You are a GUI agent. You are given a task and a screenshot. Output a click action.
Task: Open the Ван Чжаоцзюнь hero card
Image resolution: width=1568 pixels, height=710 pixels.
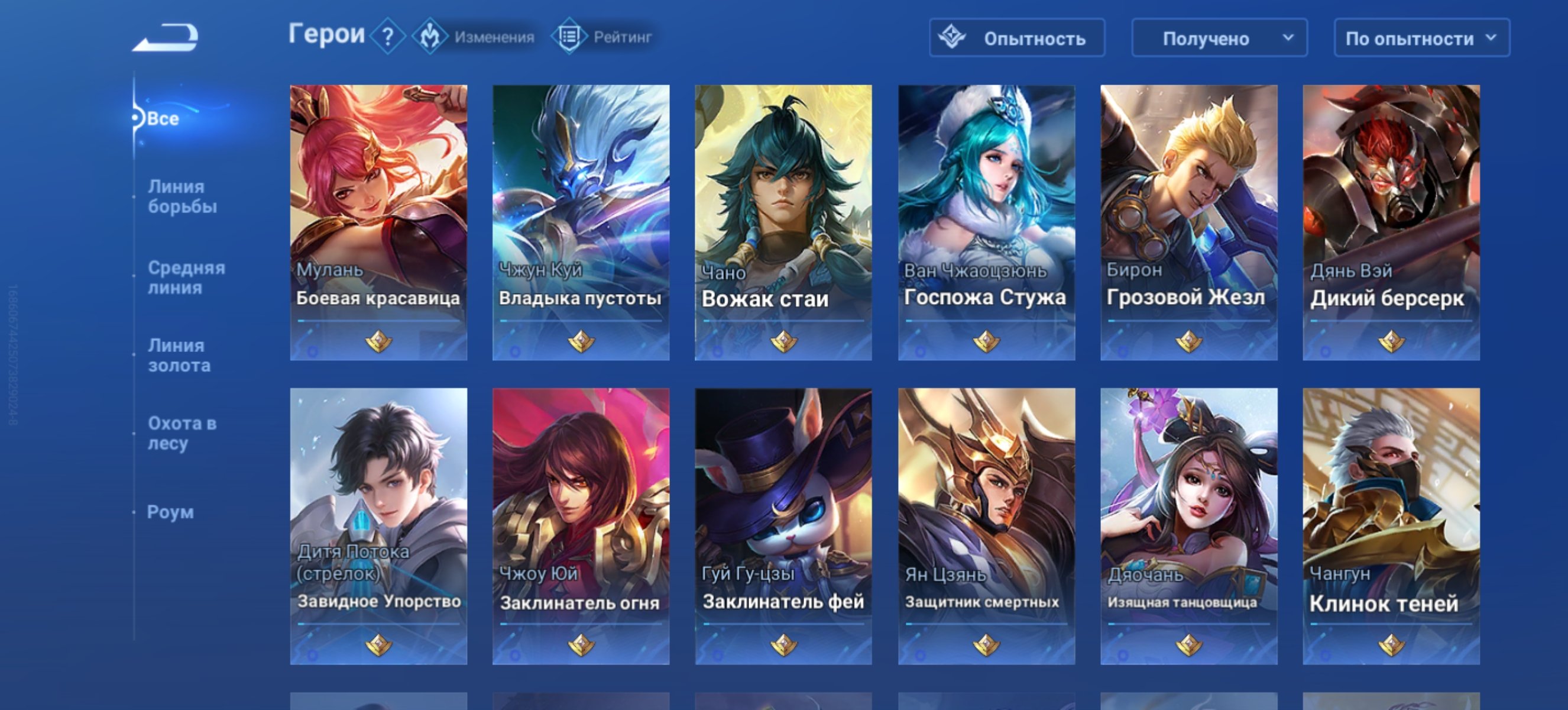pyautogui.click(x=986, y=222)
